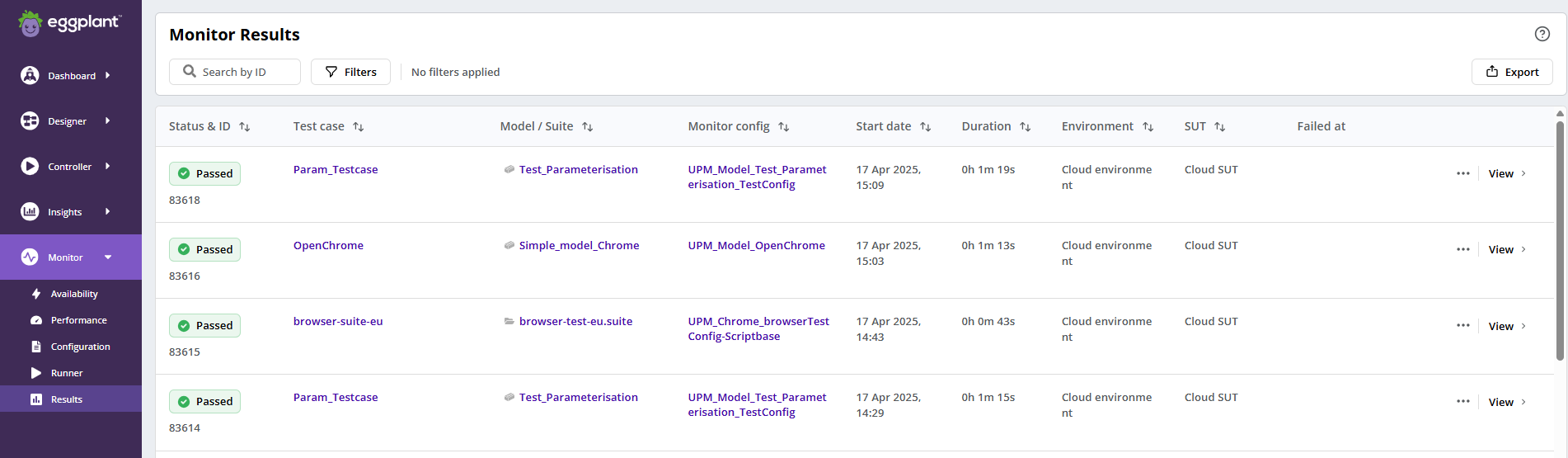The height and width of the screenshot is (458, 1568).
Task: Open OpenChrome test case link
Action: tap(328, 245)
